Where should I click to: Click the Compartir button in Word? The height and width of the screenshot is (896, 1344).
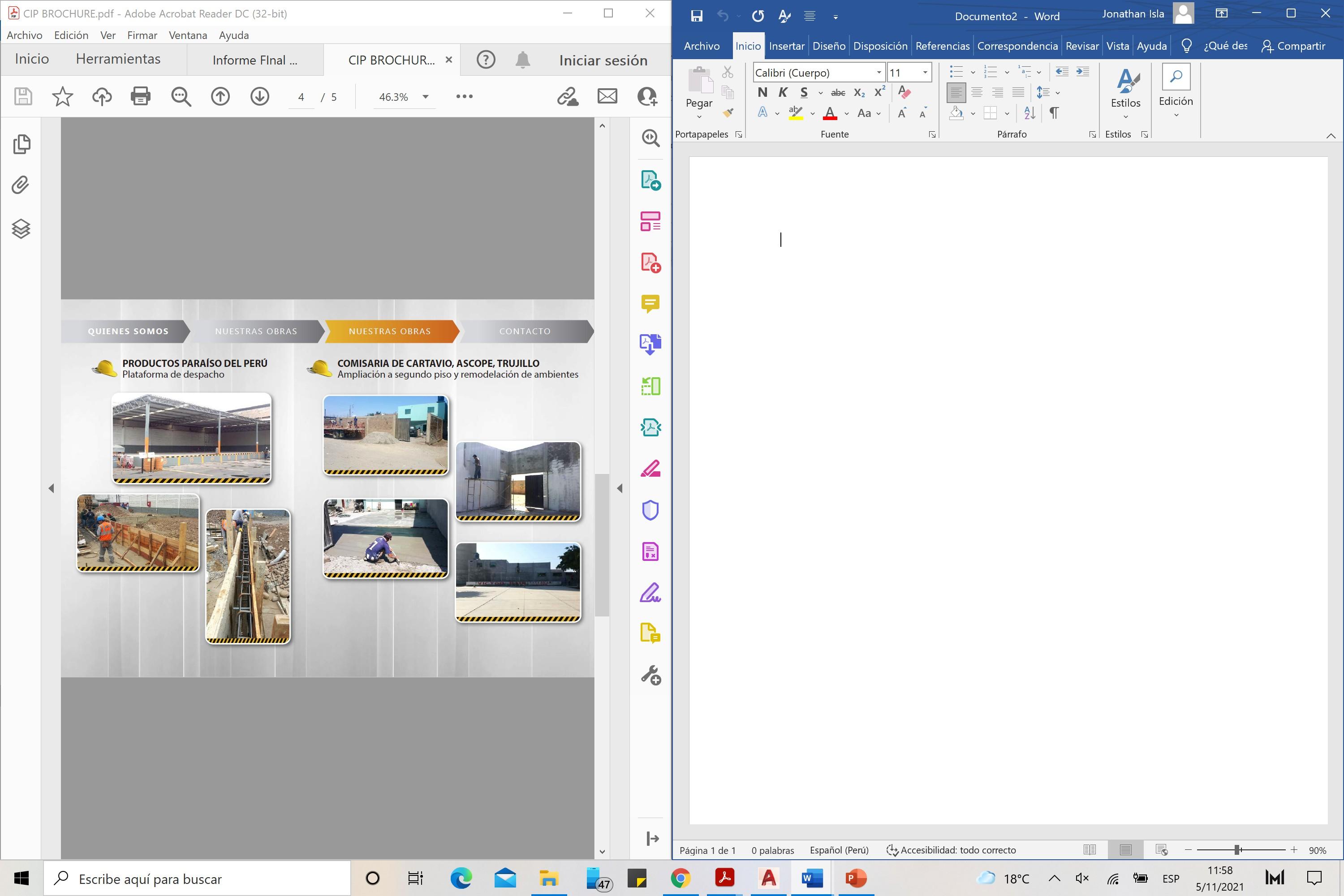(1293, 46)
